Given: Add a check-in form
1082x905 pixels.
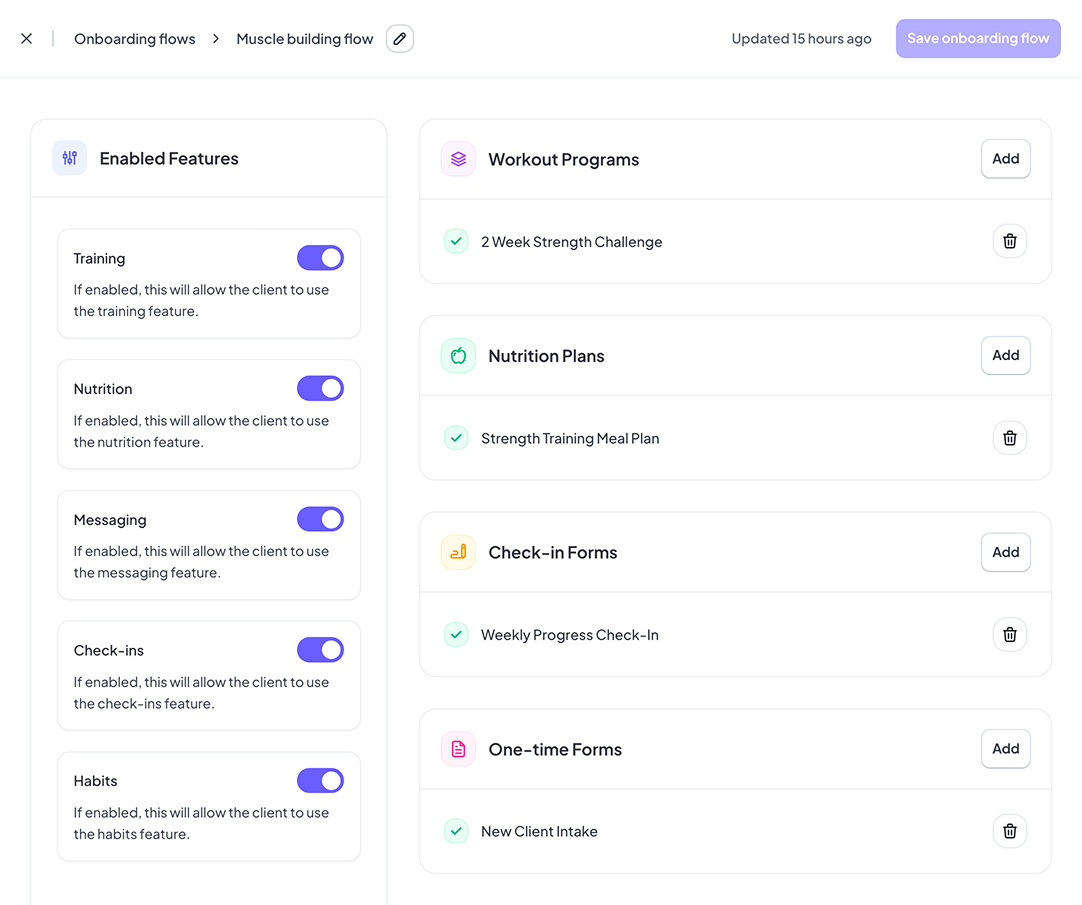Looking at the screenshot, I should pos(1005,552).
